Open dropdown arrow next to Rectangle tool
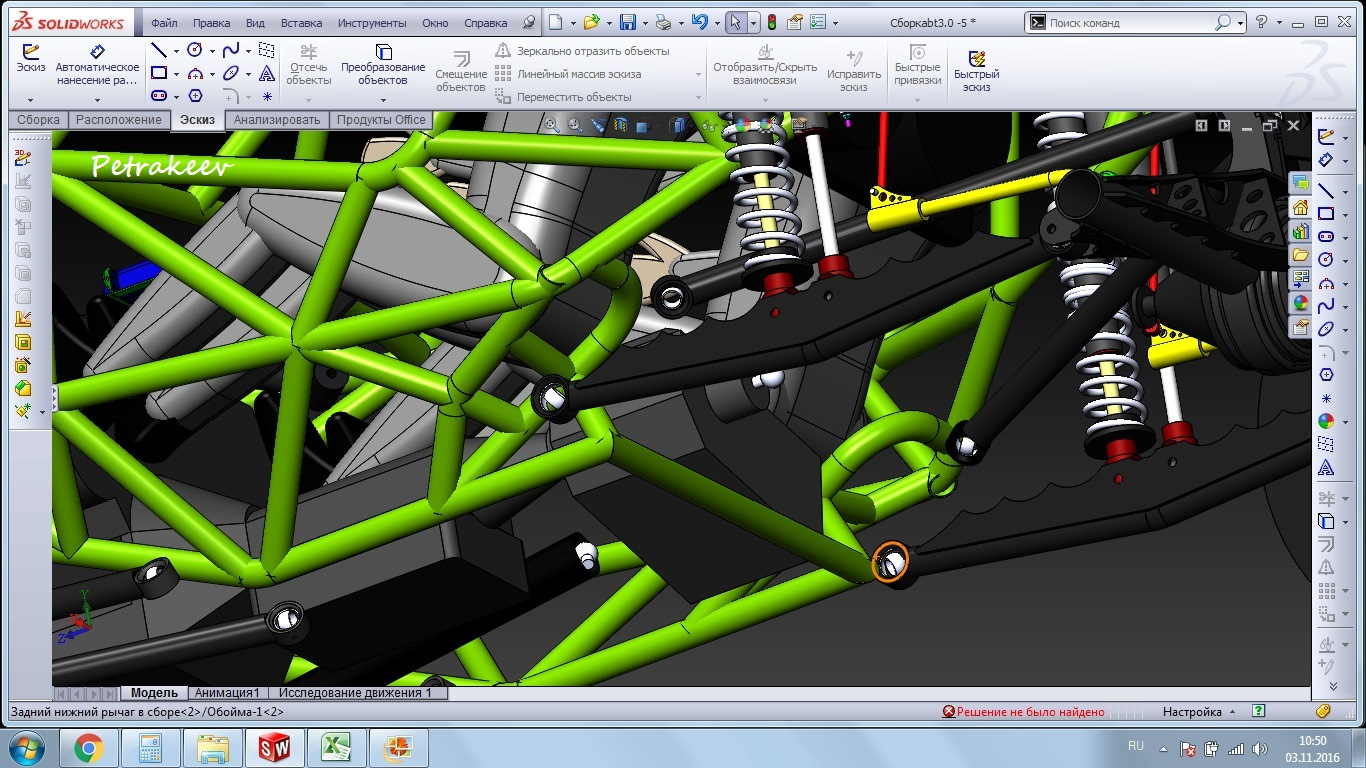This screenshot has width=1366, height=768. coord(176,73)
